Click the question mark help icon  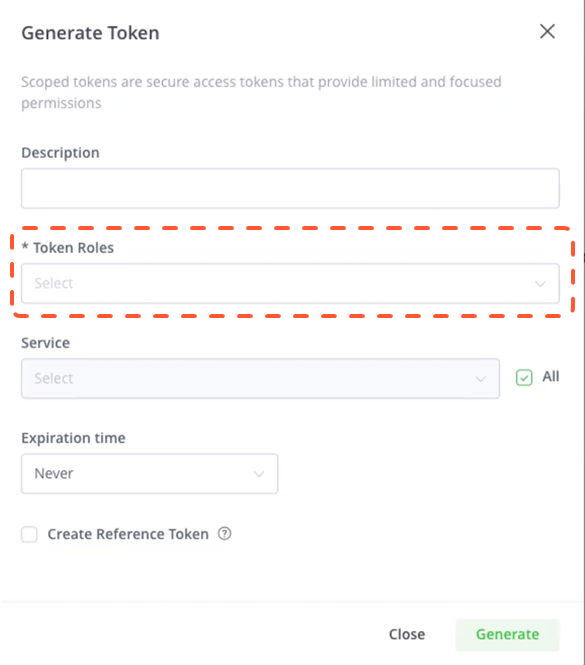click(x=224, y=534)
